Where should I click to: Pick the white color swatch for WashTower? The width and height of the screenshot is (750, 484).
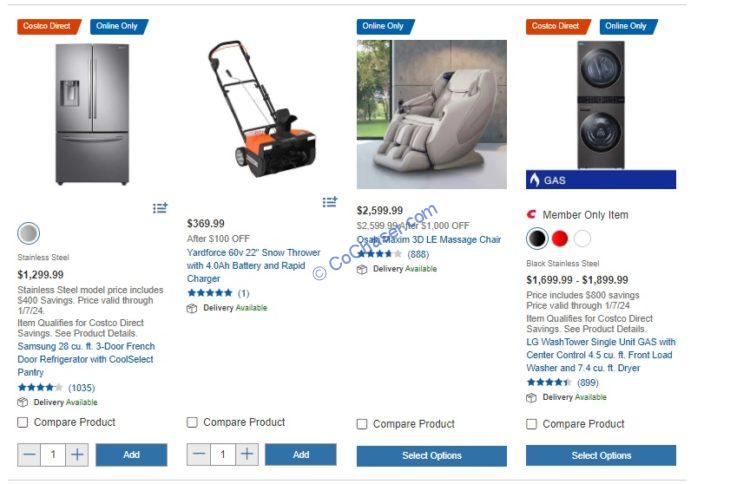582,238
